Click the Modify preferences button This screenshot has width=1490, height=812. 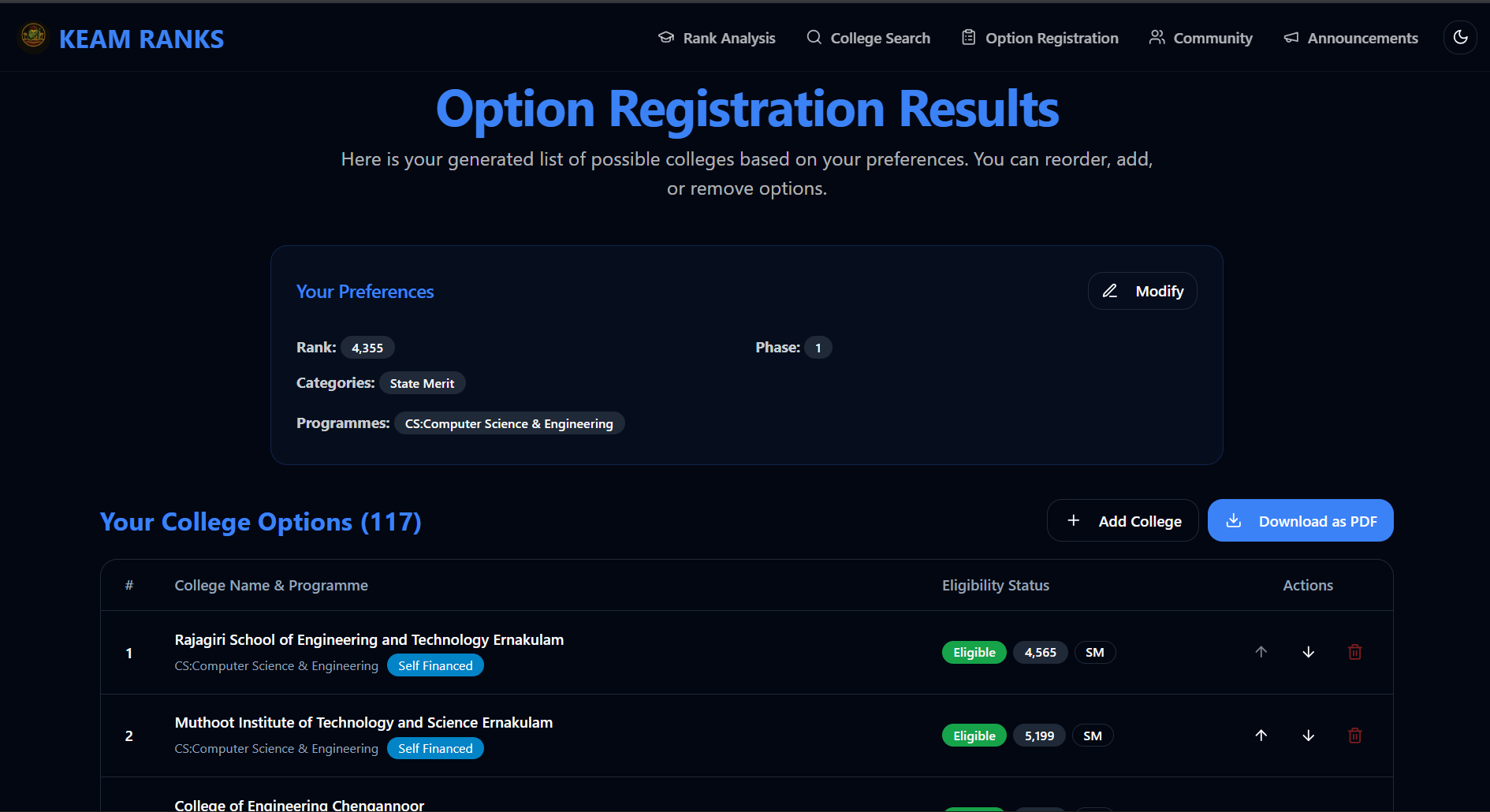click(x=1142, y=290)
